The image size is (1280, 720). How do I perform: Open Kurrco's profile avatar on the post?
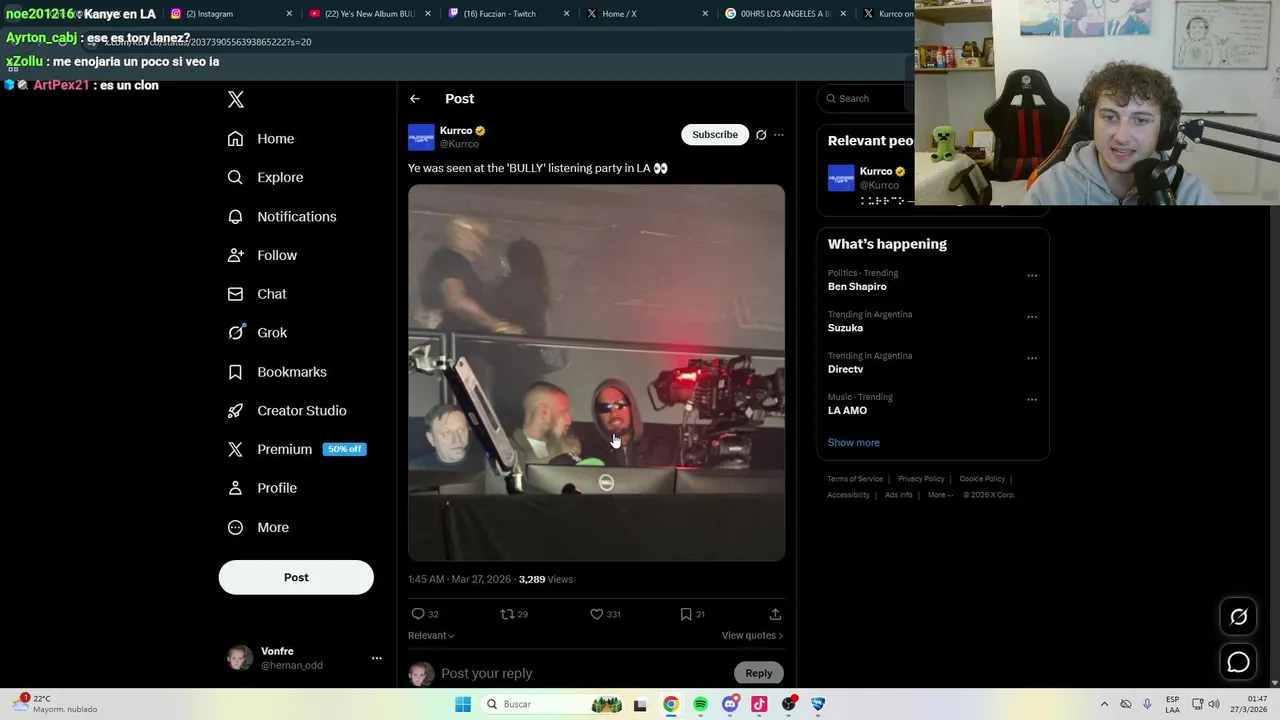pos(421,137)
